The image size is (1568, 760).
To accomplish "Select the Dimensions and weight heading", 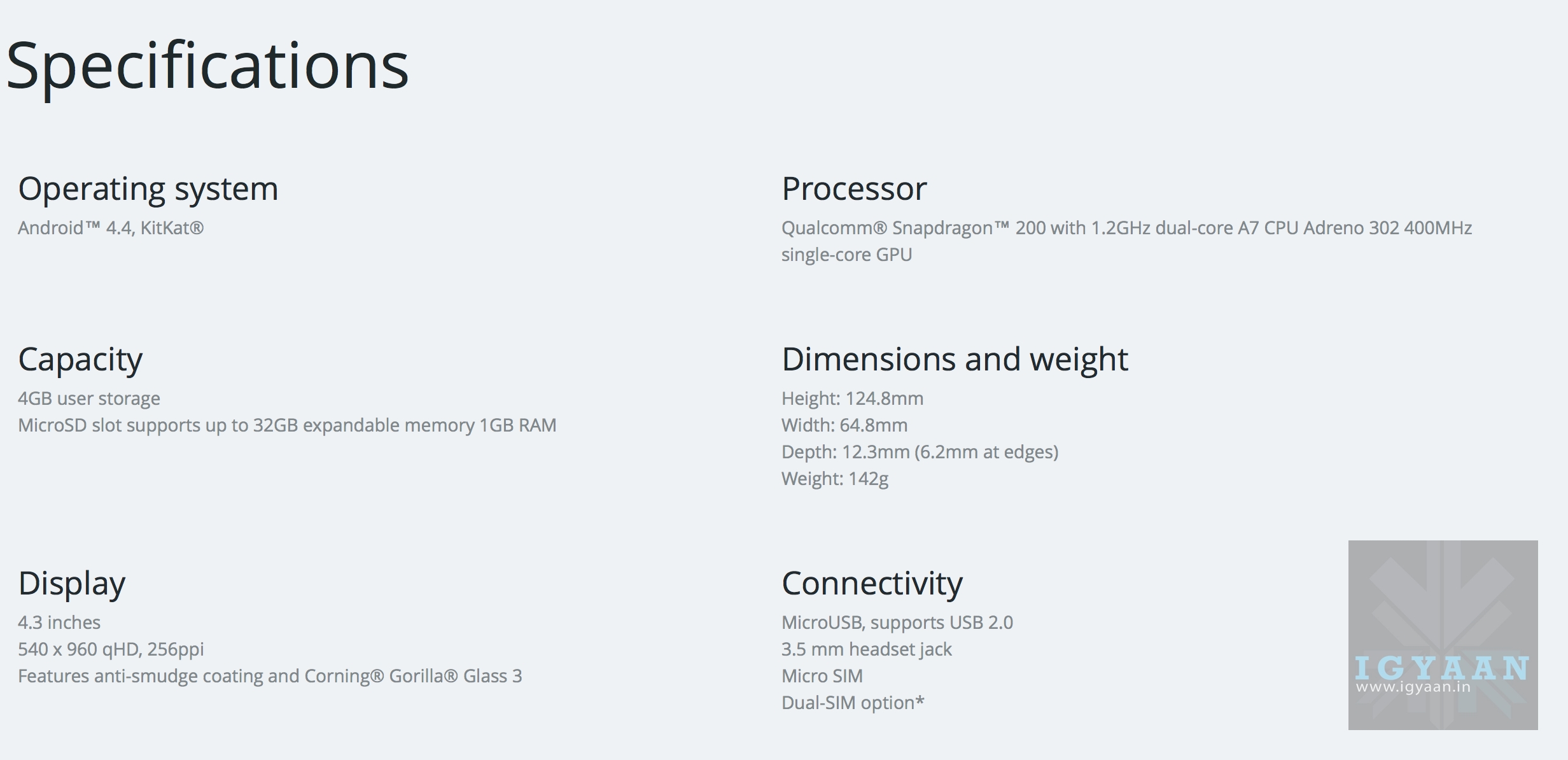I will pos(955,360).
